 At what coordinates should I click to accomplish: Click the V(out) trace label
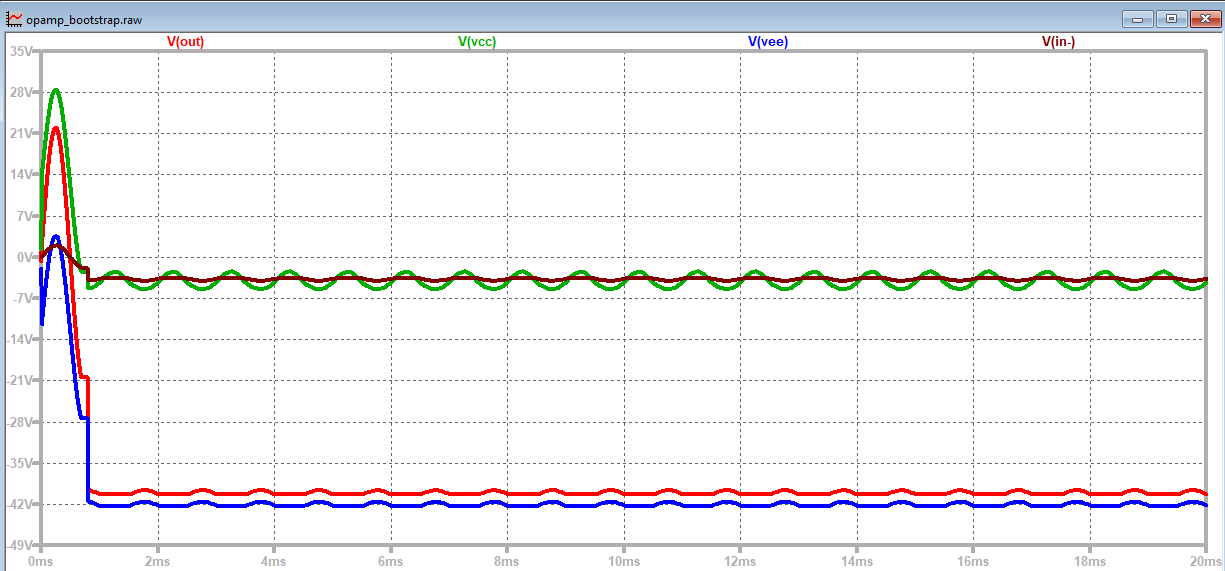[185, 41]
